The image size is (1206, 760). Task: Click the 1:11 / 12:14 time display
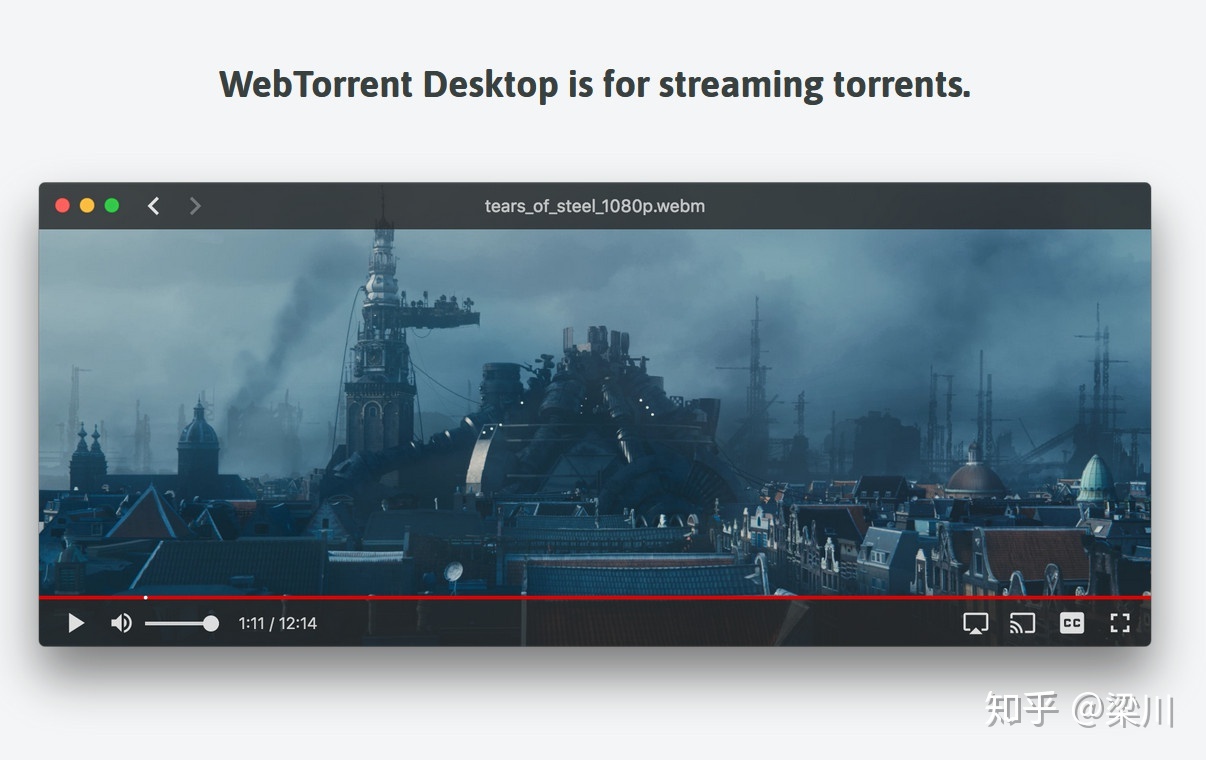pos(277,624)
